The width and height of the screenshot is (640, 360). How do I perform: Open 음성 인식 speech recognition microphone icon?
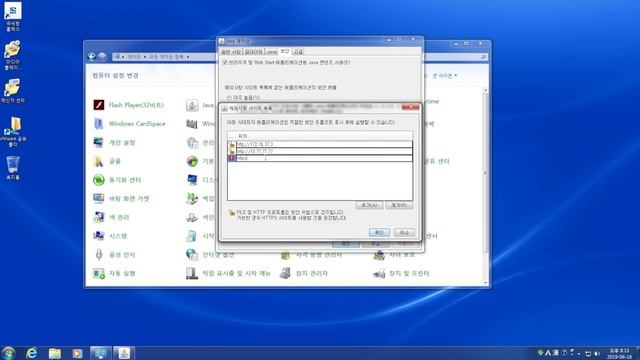coord(99,255)
